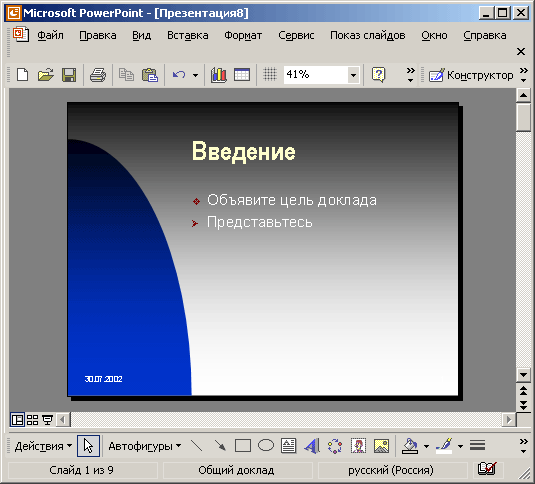535x484 pixels.
Task: Open the Вставка menu
Action: [x=188, y=35]
